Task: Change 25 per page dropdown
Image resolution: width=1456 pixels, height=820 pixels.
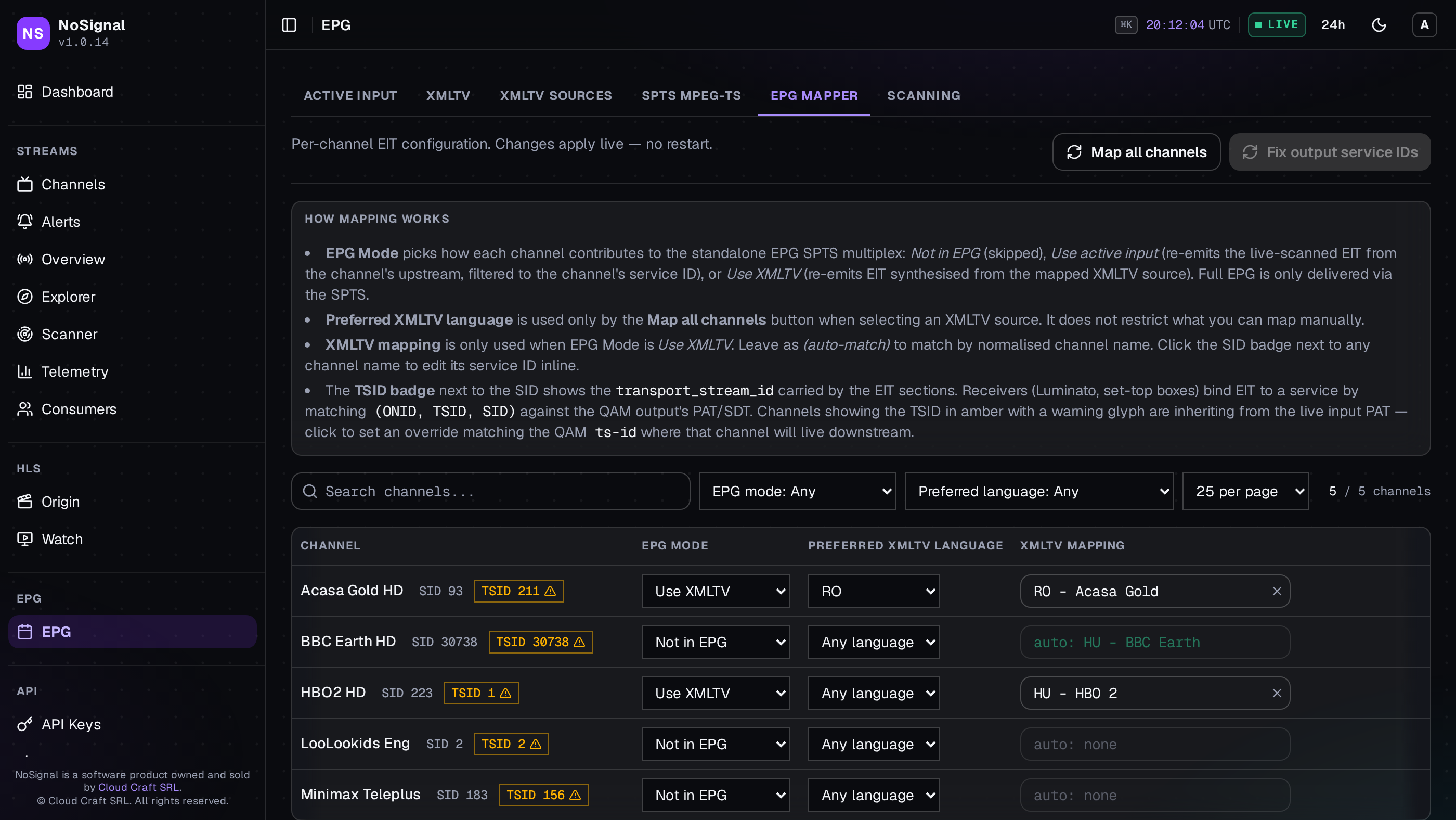Action: pos(1245,492)
